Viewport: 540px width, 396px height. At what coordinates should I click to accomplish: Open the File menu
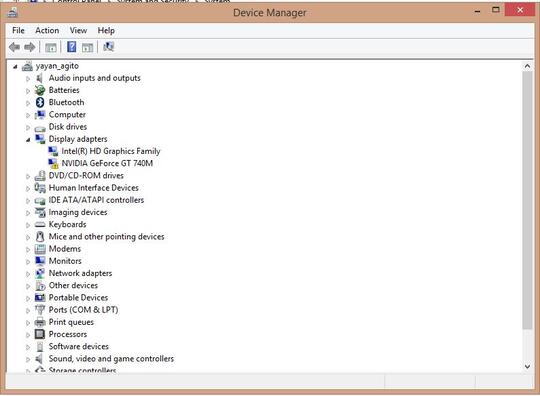18,30
